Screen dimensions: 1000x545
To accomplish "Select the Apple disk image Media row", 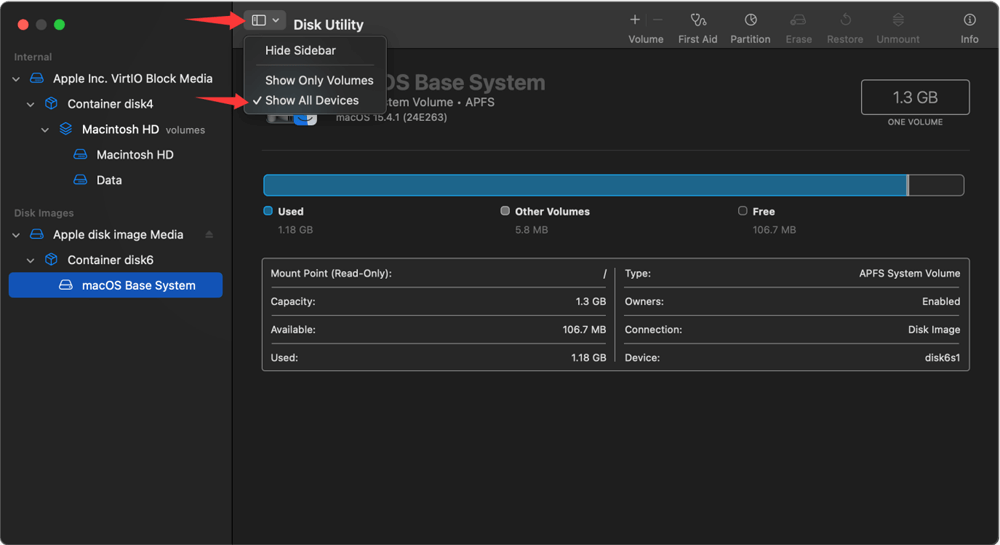I will [x=115, y=235].
